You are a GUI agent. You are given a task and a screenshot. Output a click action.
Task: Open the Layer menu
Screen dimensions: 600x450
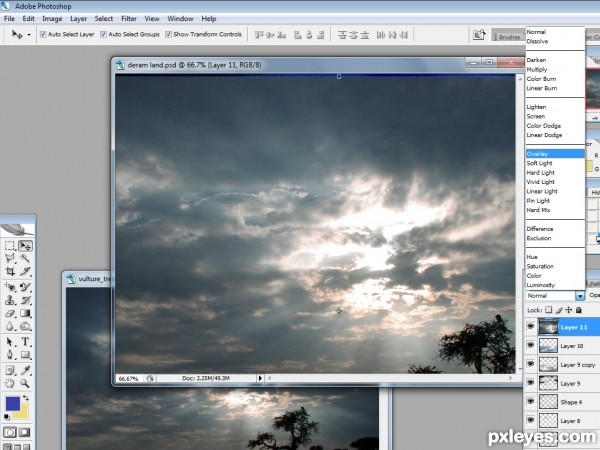point(78,18)
